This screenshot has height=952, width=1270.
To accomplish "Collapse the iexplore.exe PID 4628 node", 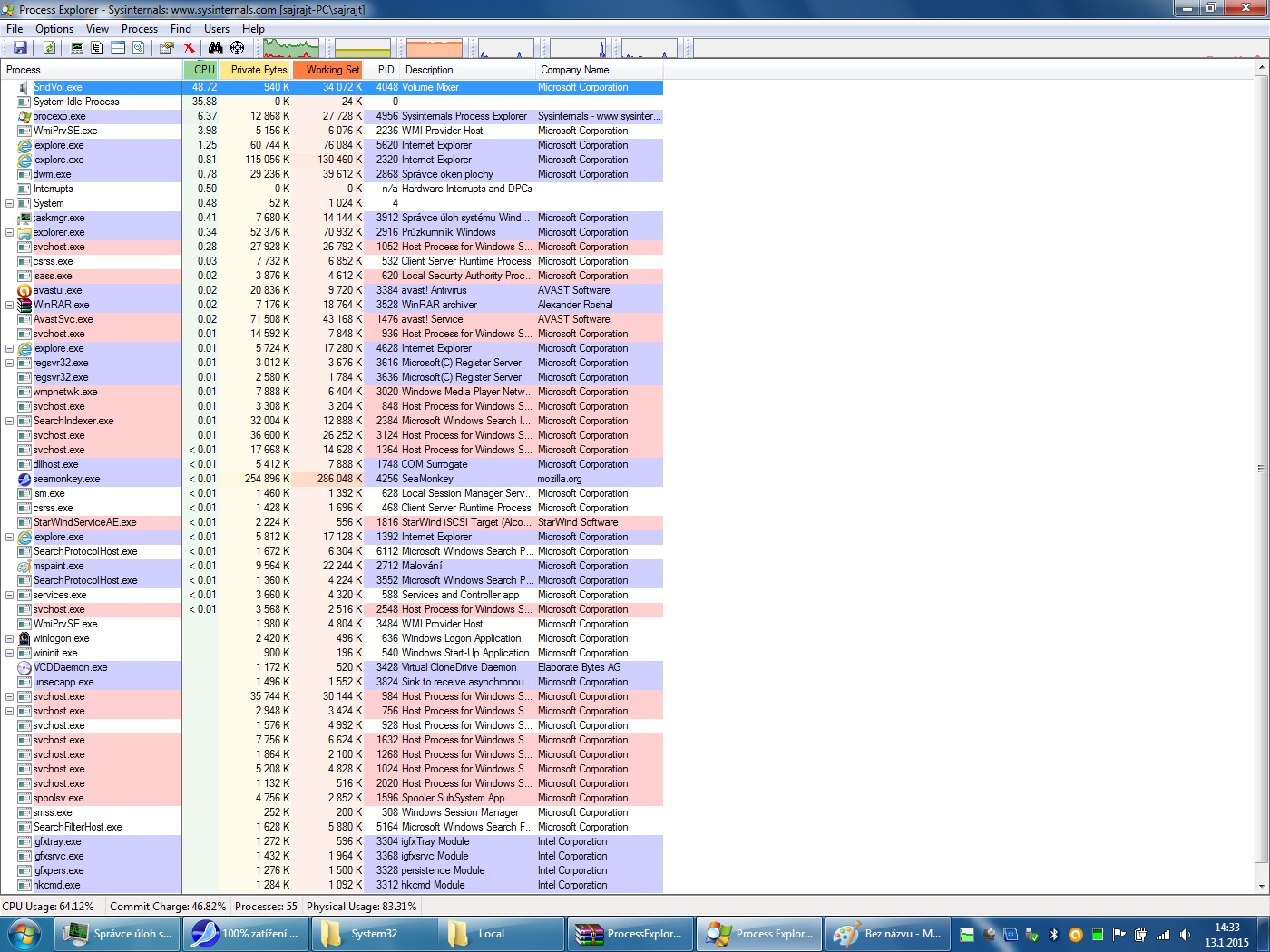I will coord(9,348).
